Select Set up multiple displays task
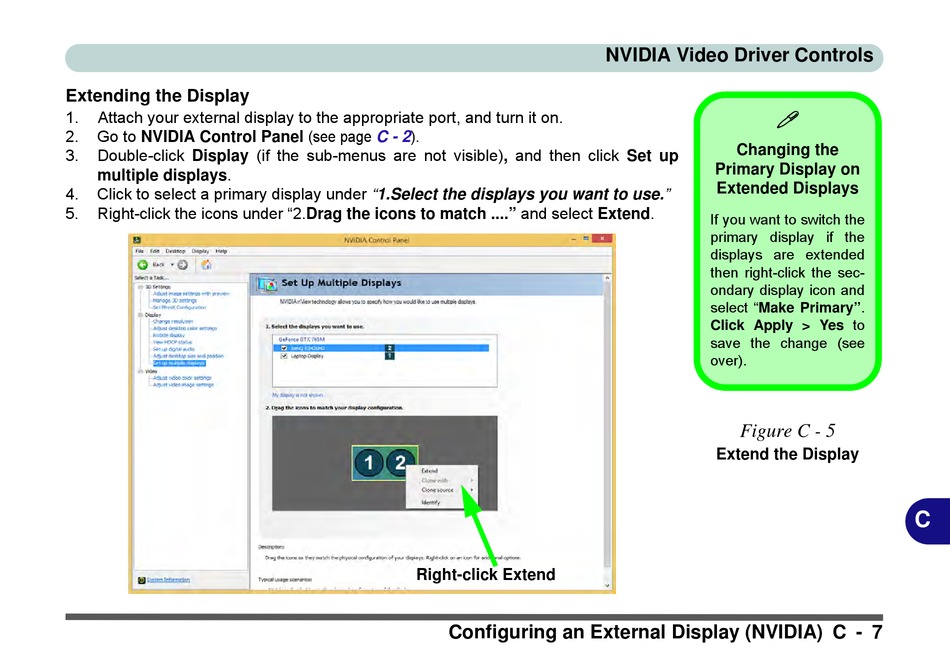 pos(179,363)
